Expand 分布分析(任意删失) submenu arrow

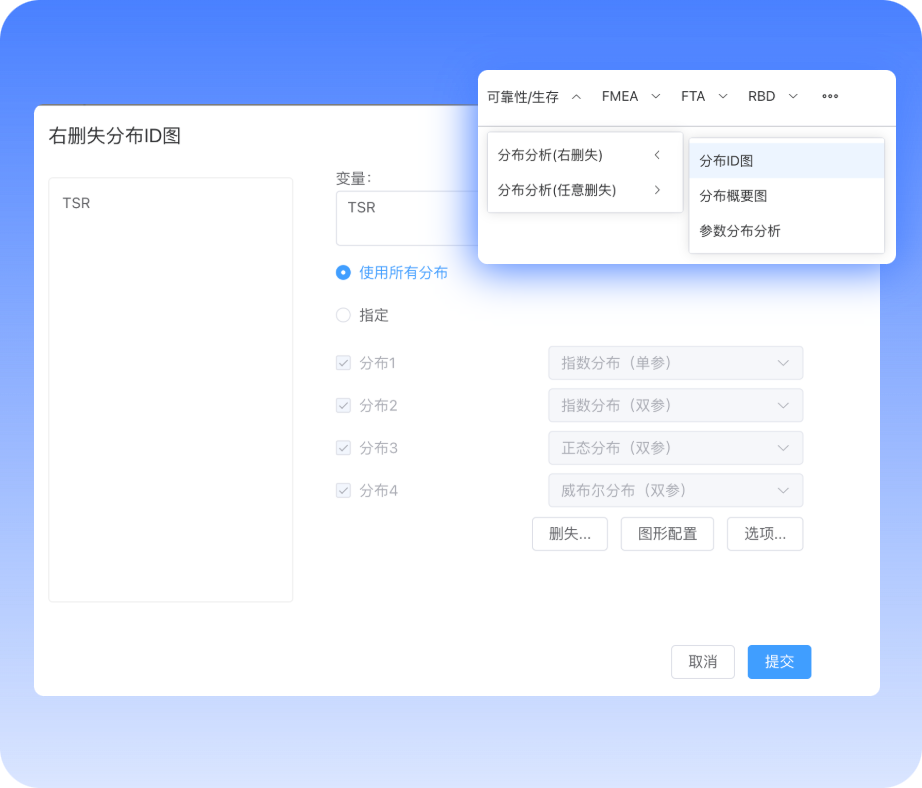coord(657,190)
